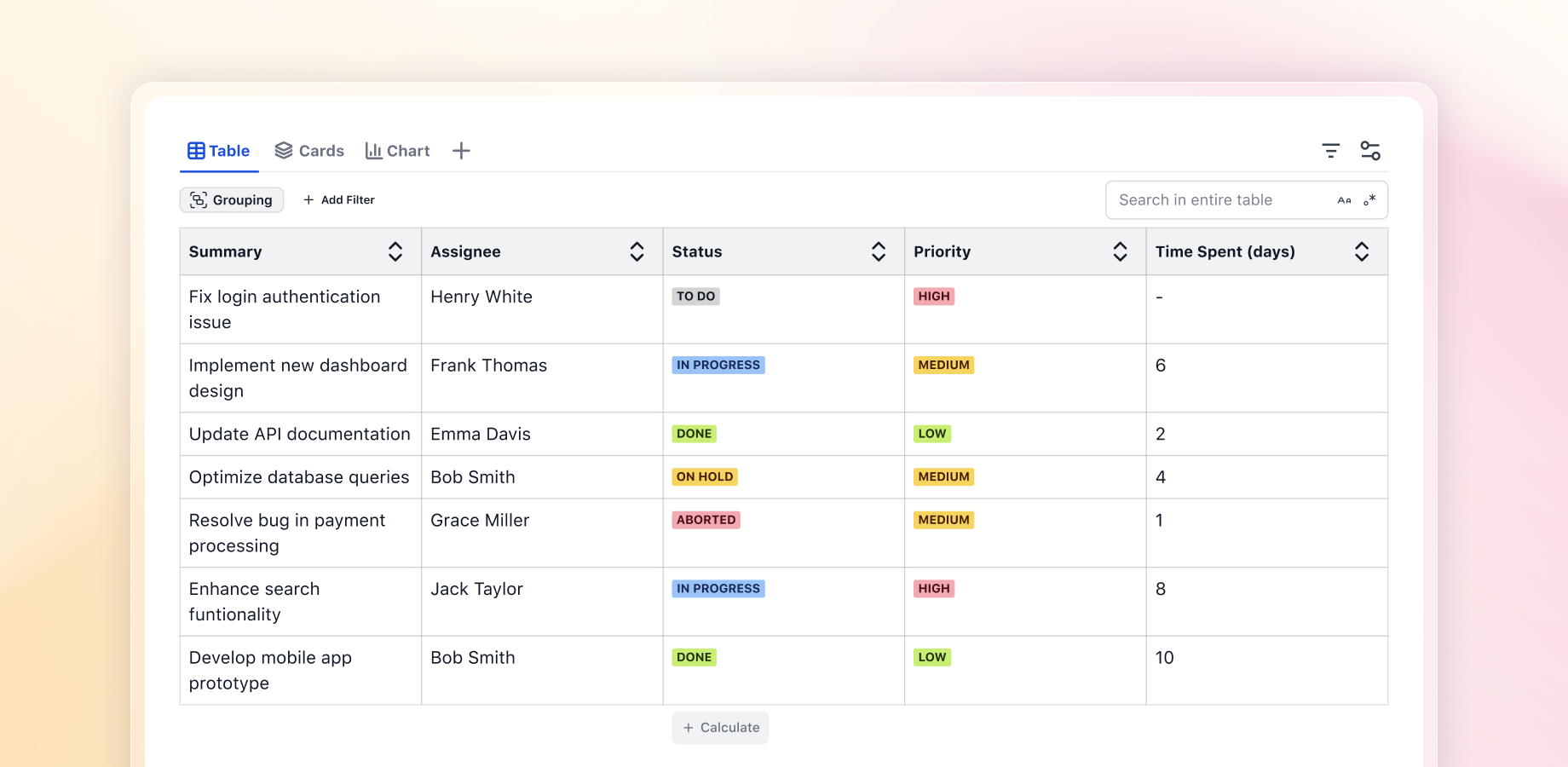Select 'Enhance search funtionality' cell
Viewport: 1568px width, 767px height.
(x=301, y=602)
